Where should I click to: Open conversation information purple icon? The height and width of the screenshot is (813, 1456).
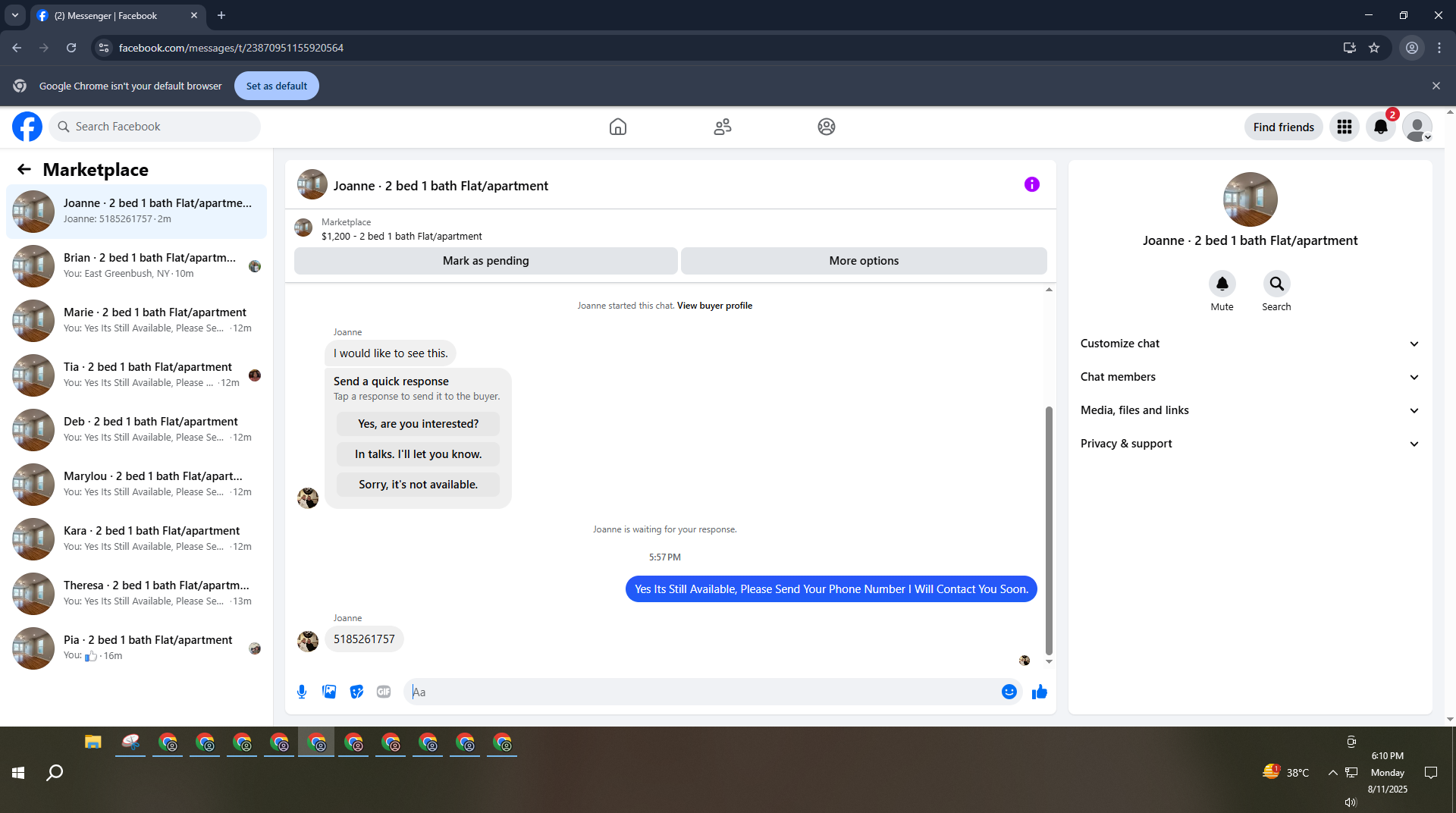click(x=1032, y=184)
